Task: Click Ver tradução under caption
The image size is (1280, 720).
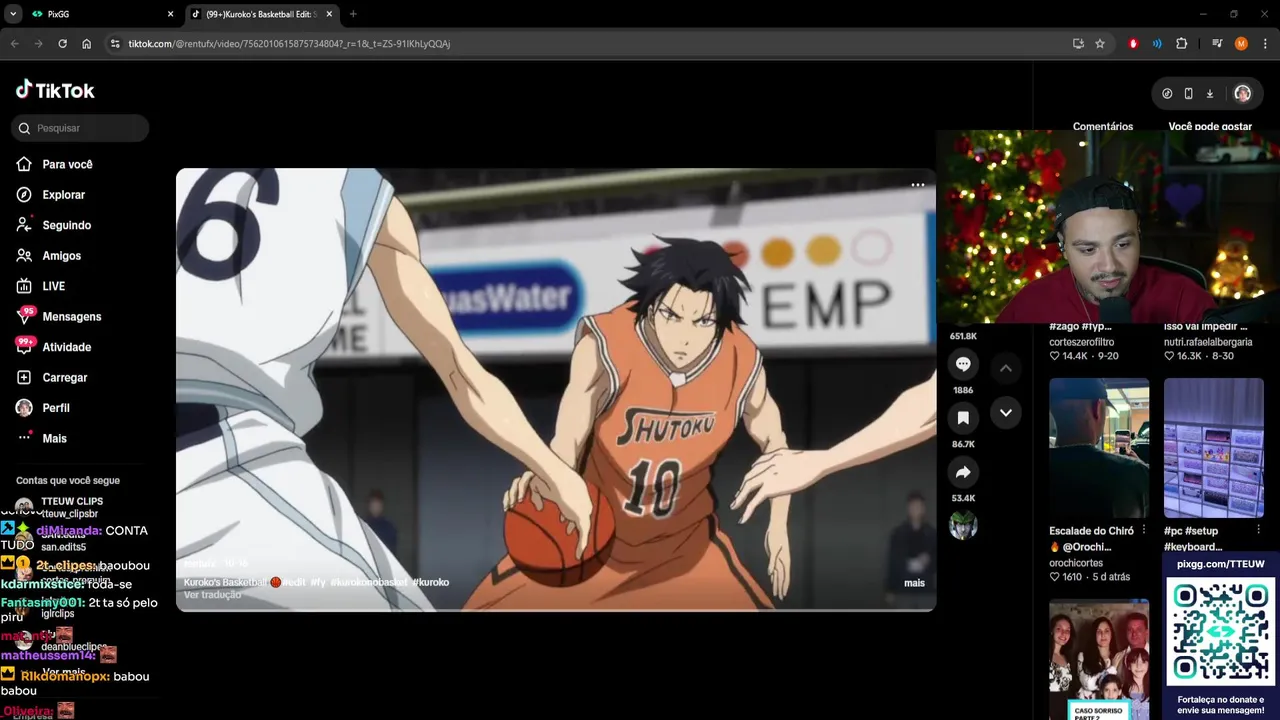Action: pos(212,595)
